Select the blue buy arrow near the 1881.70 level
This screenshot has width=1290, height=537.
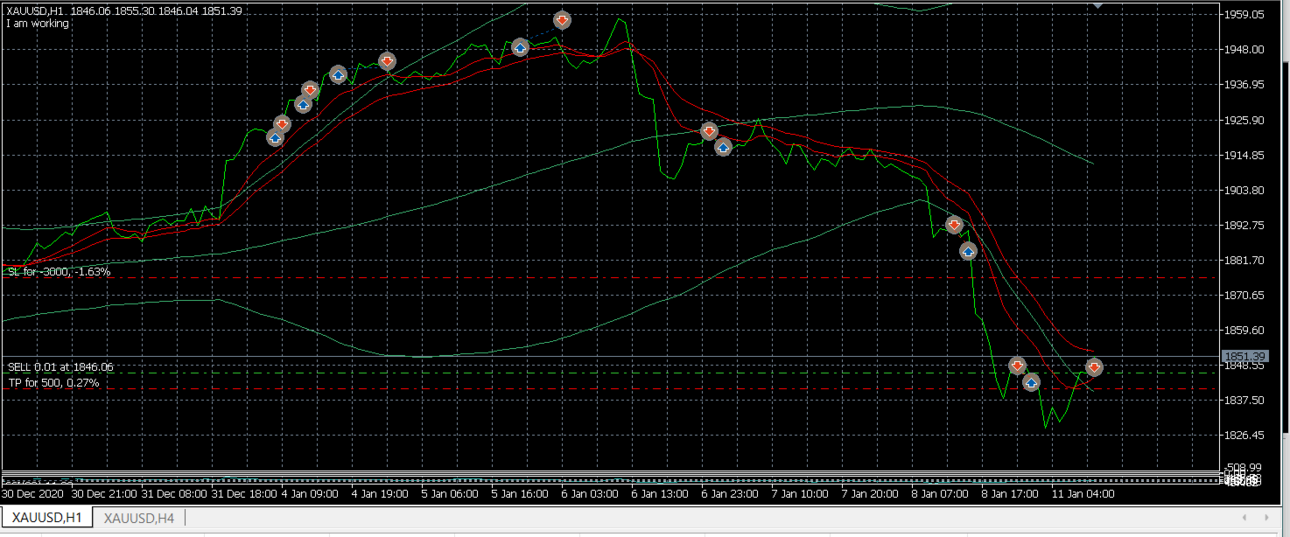tap(968, 251)
